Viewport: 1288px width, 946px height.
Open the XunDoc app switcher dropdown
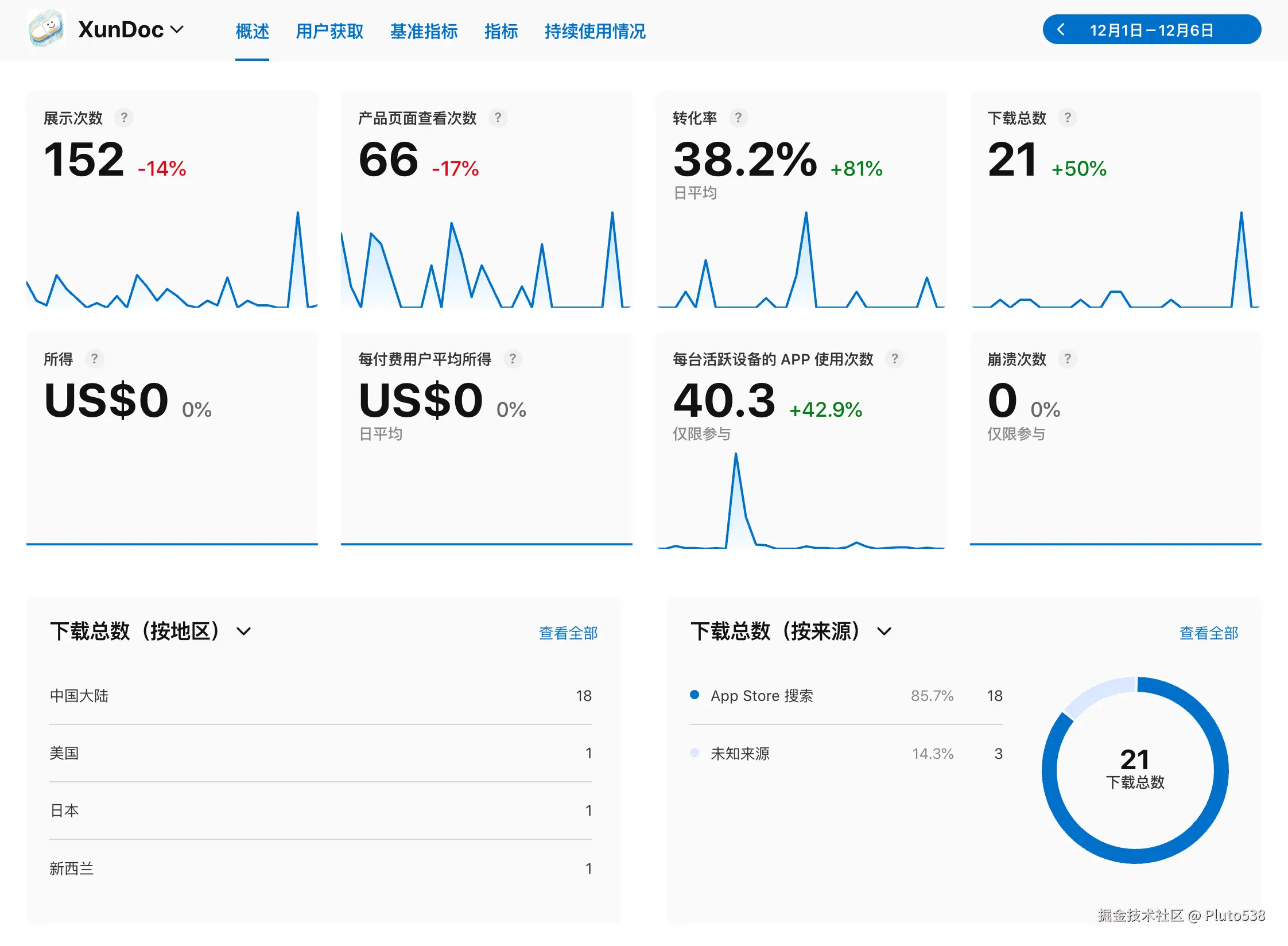coord(177,29)
